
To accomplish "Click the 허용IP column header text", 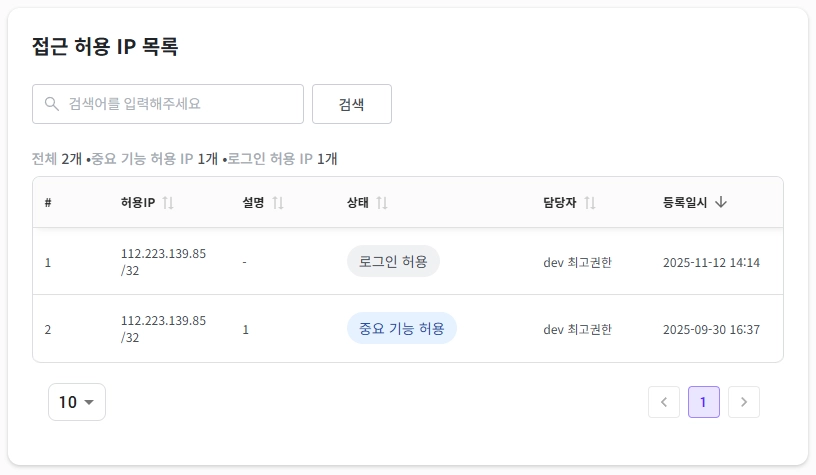I will pos(138,202).
